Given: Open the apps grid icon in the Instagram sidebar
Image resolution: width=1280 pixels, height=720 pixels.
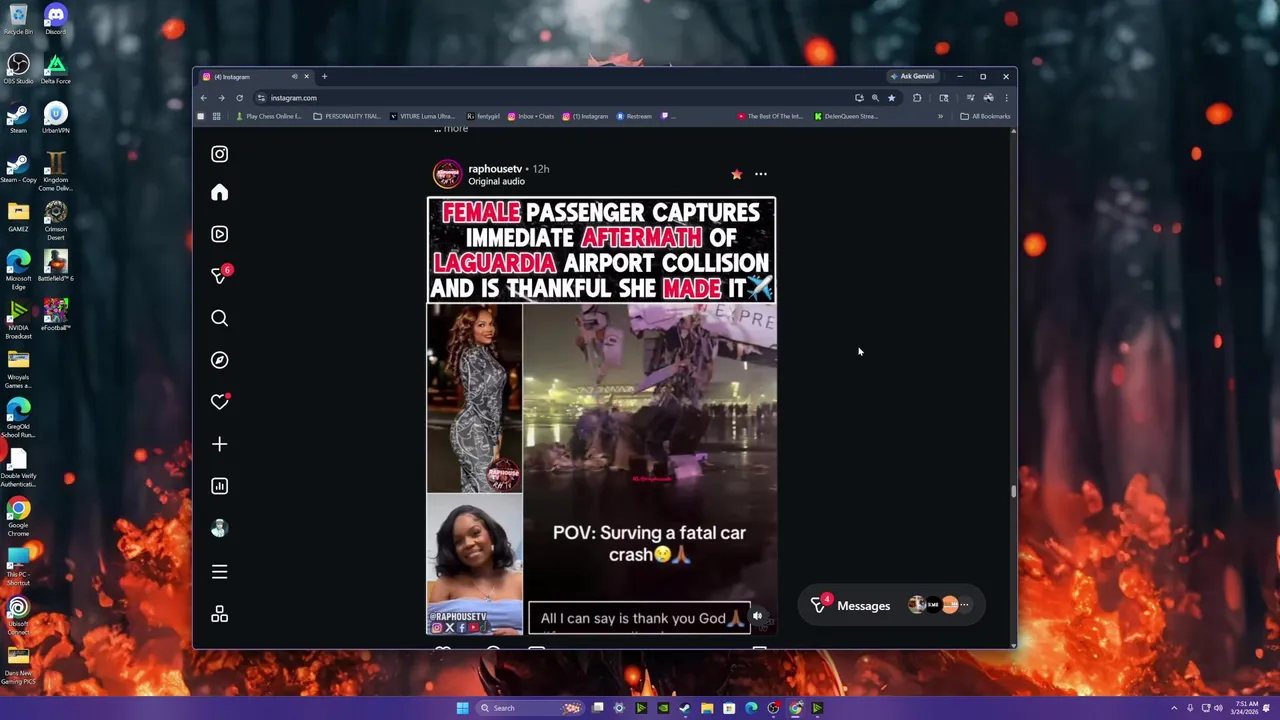Looking at the screenshot, I should tap(219, 615).
